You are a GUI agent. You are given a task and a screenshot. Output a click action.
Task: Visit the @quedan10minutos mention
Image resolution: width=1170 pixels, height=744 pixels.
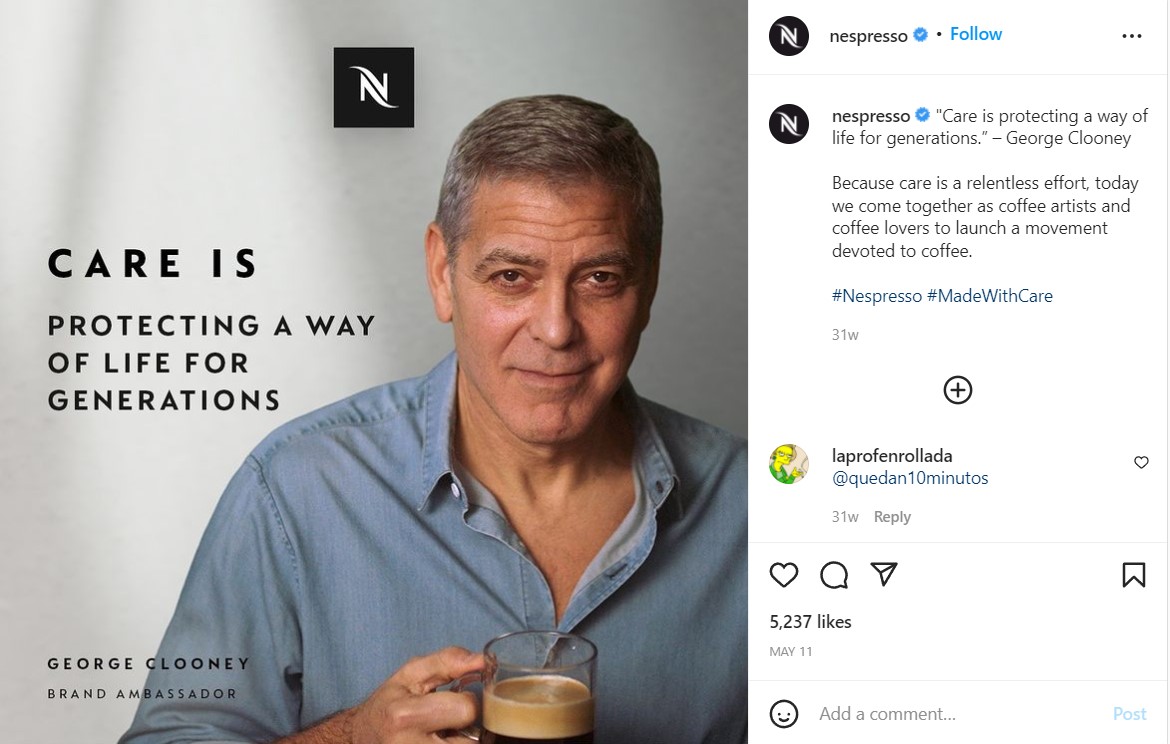(x=910, y=478)
